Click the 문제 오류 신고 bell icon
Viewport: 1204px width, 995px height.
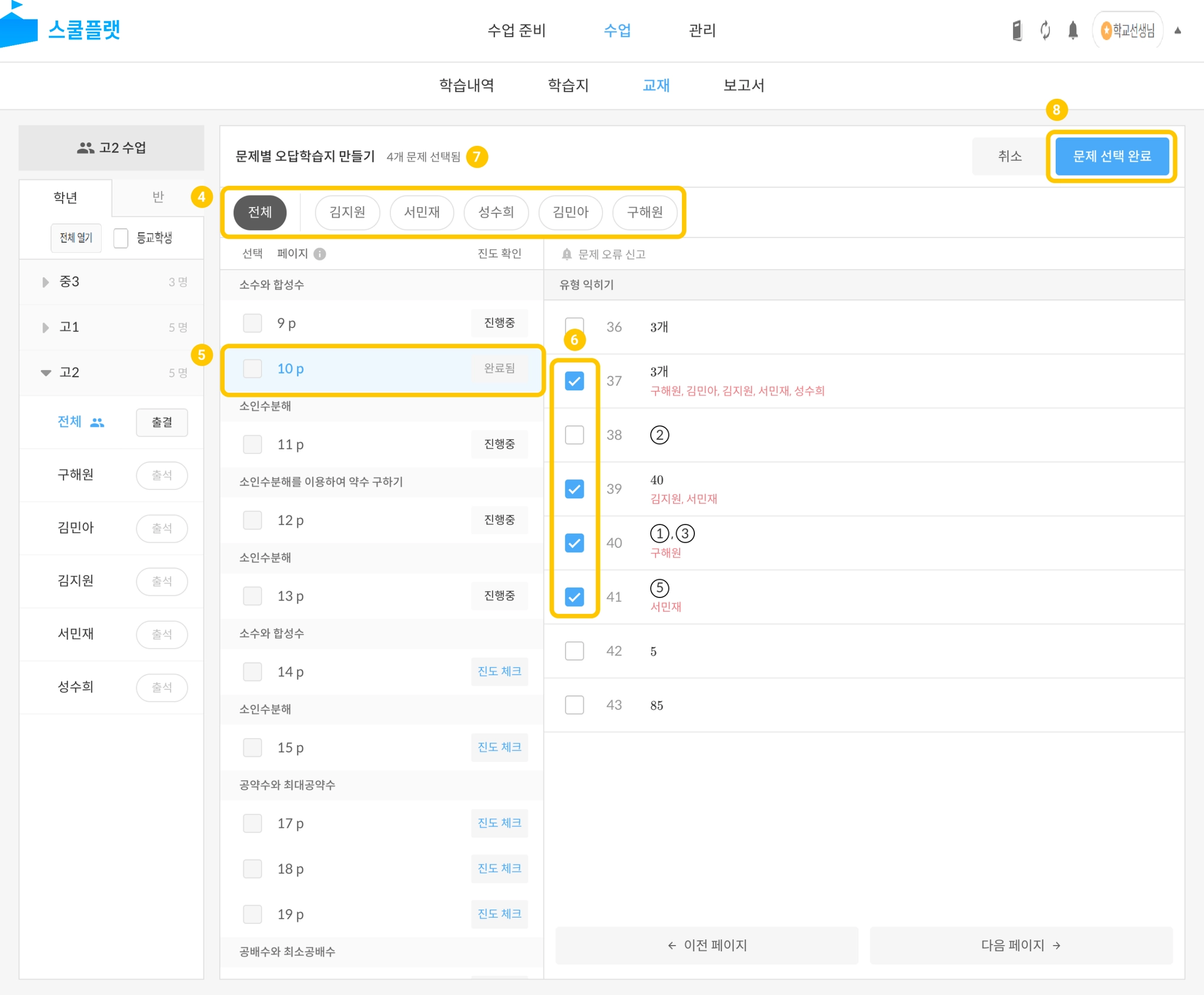(567, 254)
